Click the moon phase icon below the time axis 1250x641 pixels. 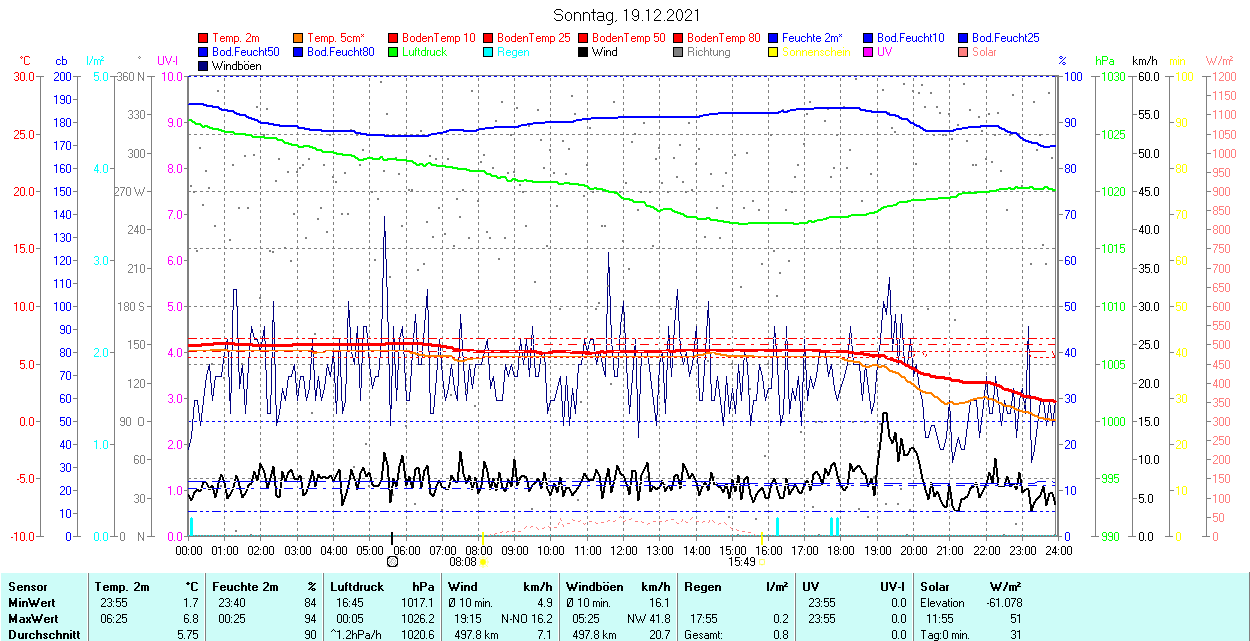tap(392, 562)
